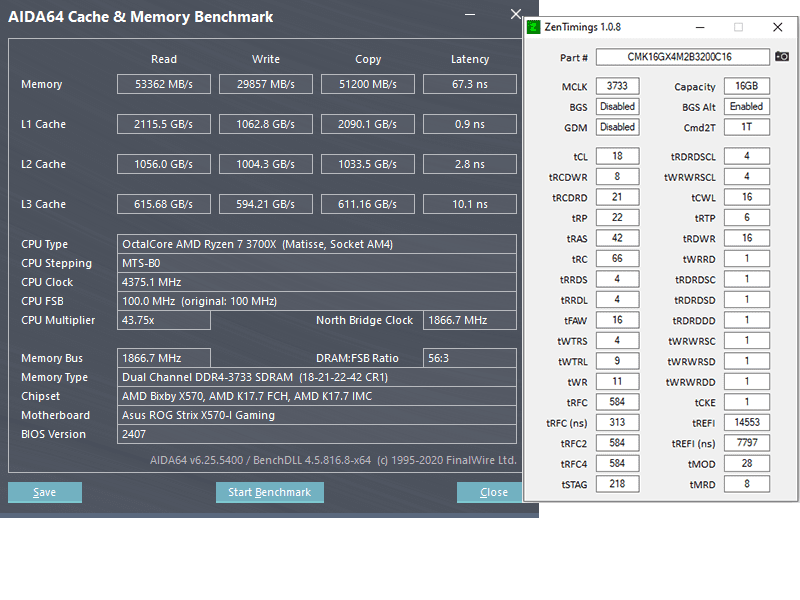The height and width of the screenshot is (600, 800).
Task: Click the Latency column header
Action: (x=470, y=59)
